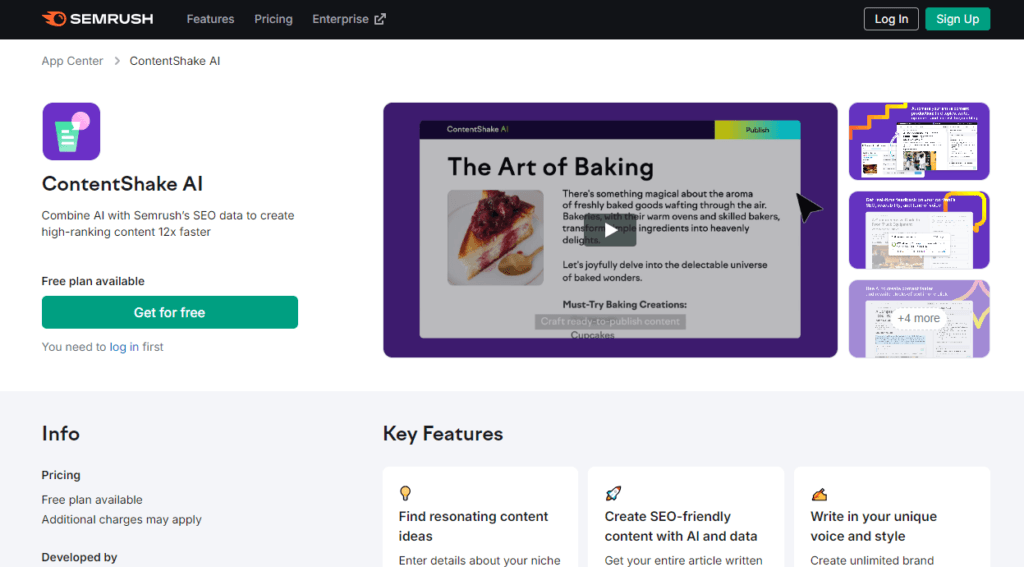Click the Find resonating content ideas heading
Screen dimensions: 1024x567
tap(473, 526)
